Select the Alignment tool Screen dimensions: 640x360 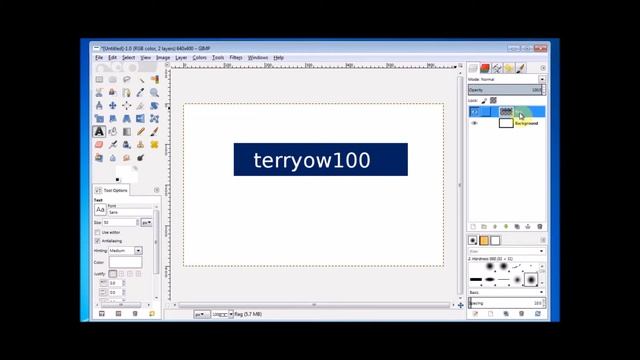pos(127,106)
